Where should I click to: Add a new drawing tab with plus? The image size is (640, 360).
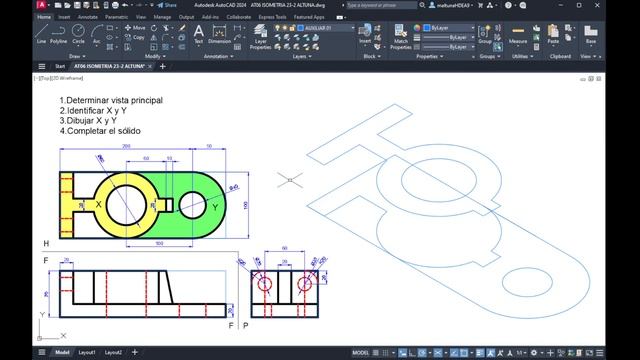[x=162, y=66]
